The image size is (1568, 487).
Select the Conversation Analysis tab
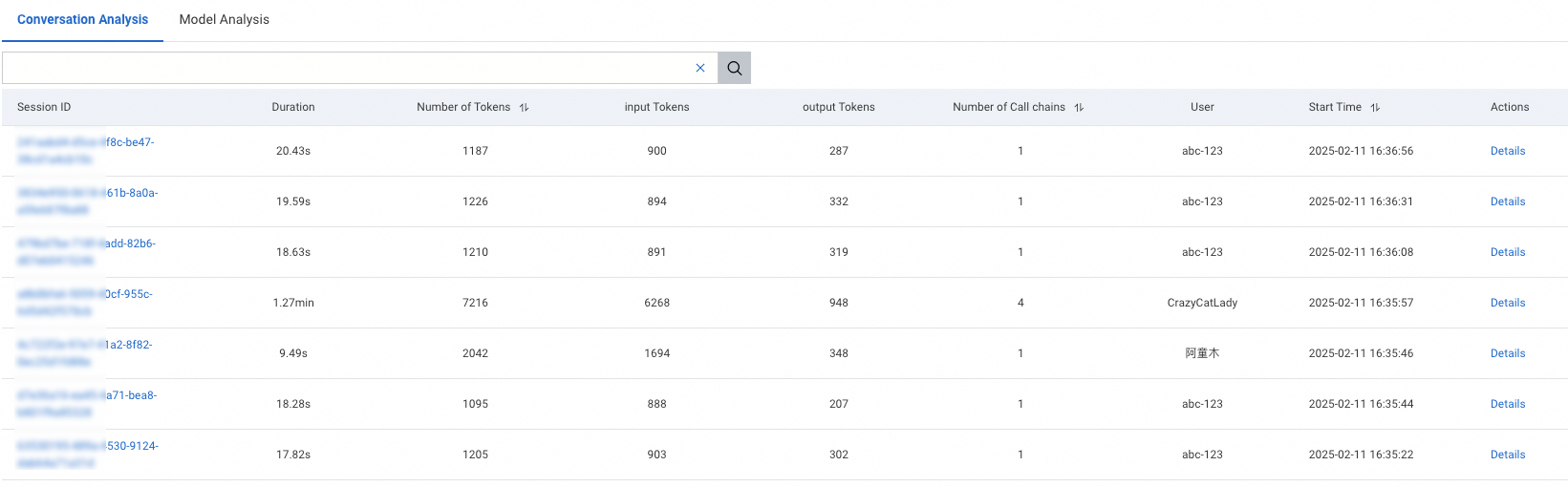[82, 19]
